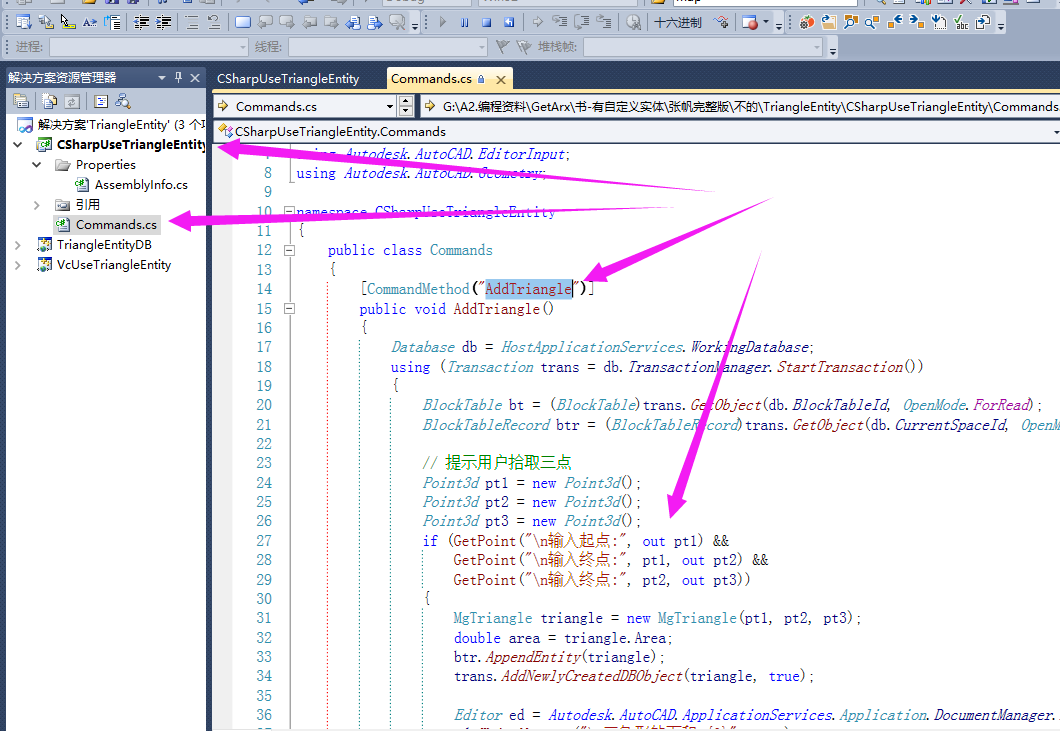Screen dimensions: 1060x731
Task: Click the Step Over debug icon
Action: pyautogui.click(x=582, y=22)
